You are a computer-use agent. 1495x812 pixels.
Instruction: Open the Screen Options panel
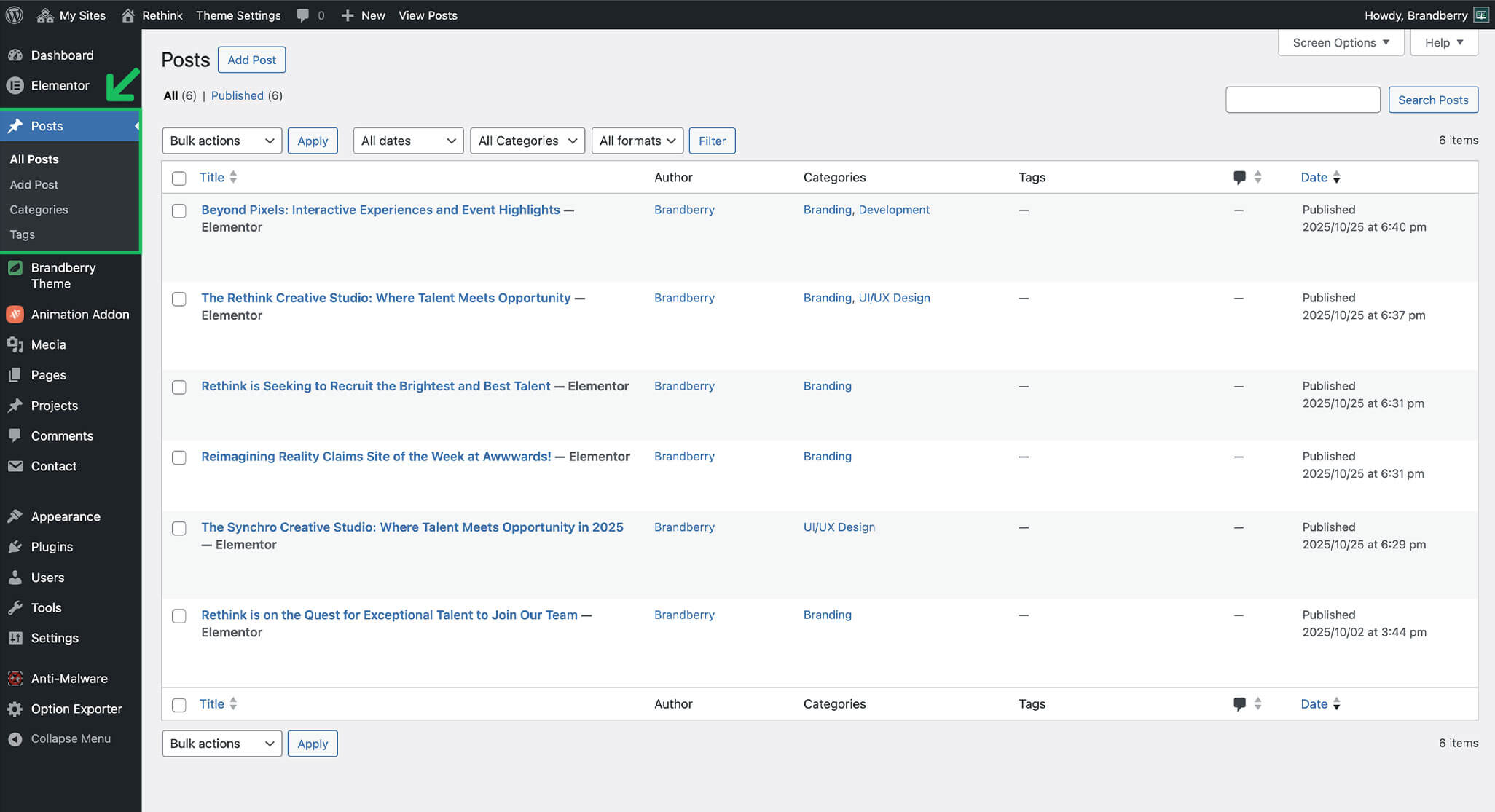click(1341, 42)
